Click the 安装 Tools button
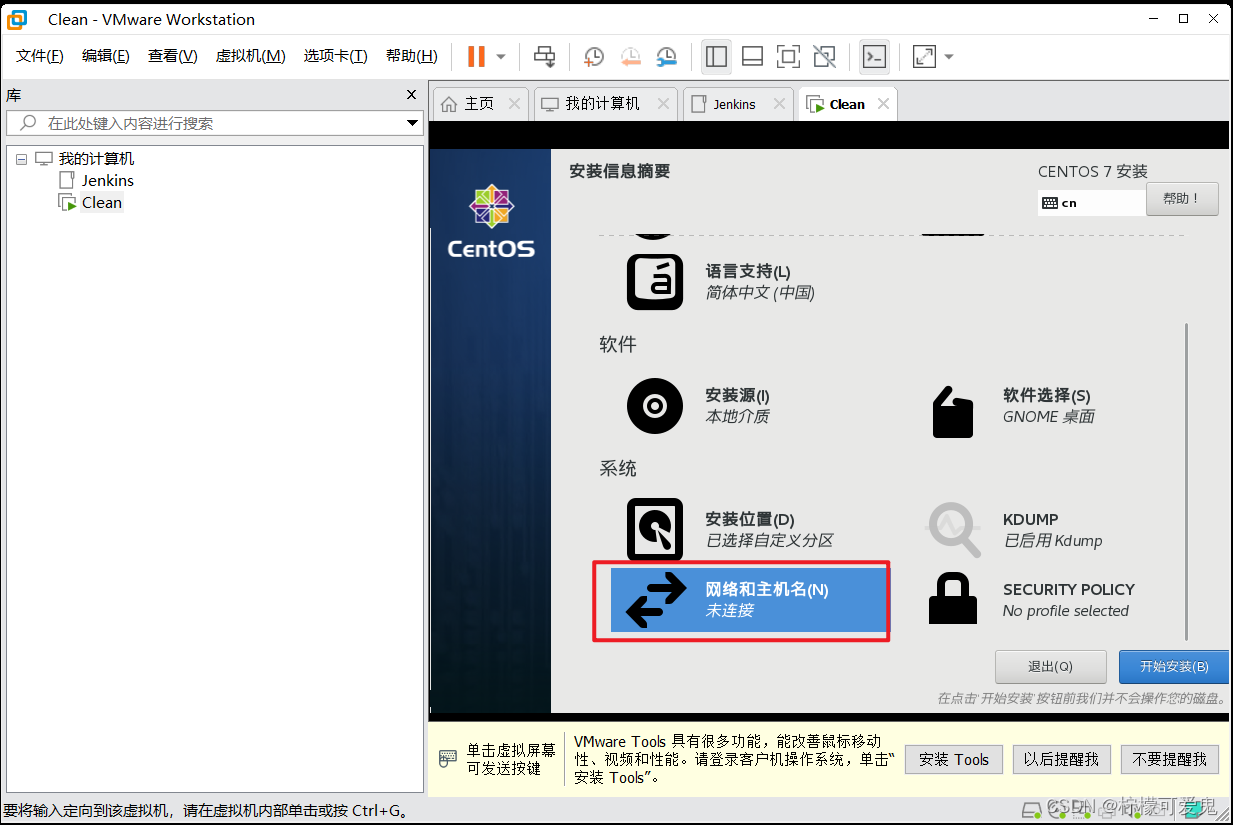The width and height of the screenshot is (1233, 825). (x=954, y=760)
